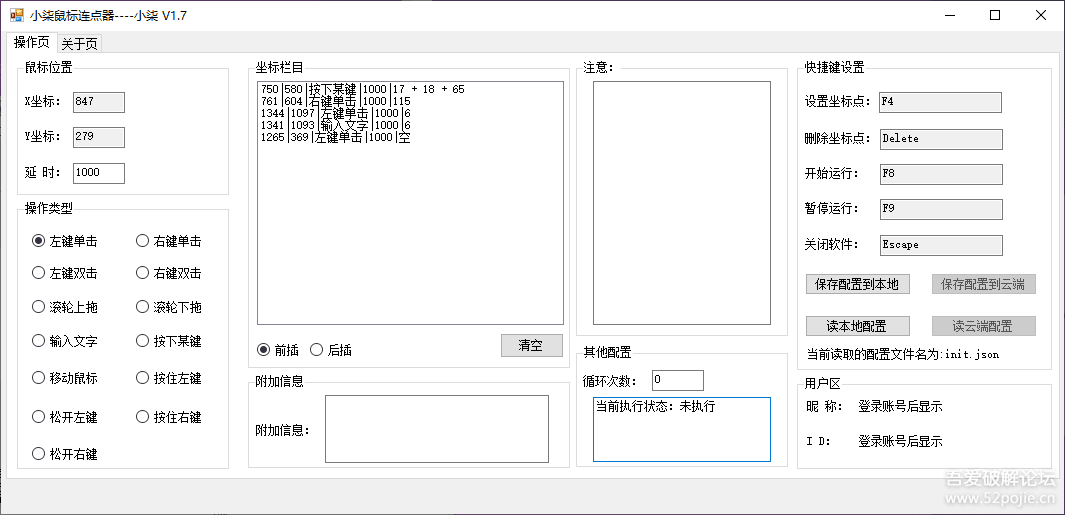
Task: Choose the 右键双击 operation type
Action: 168,273
